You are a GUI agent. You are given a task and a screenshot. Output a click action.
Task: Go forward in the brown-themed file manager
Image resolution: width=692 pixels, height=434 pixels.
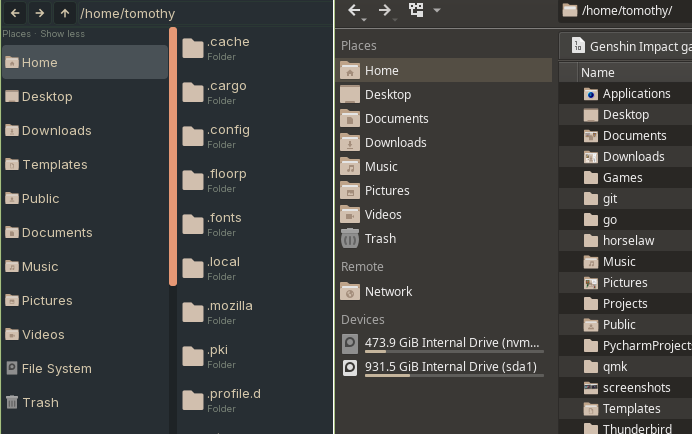pyautogui.click(x=384, y=10)
